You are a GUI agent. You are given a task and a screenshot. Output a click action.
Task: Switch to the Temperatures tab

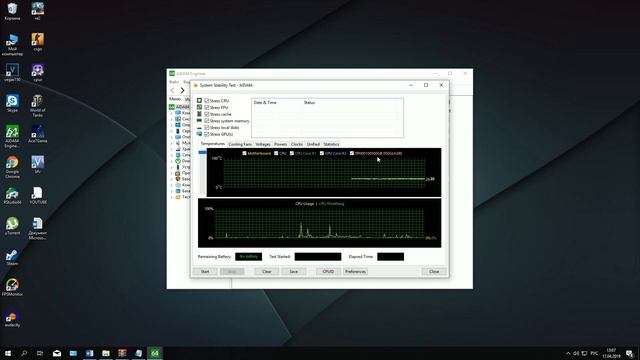(213, 144)
